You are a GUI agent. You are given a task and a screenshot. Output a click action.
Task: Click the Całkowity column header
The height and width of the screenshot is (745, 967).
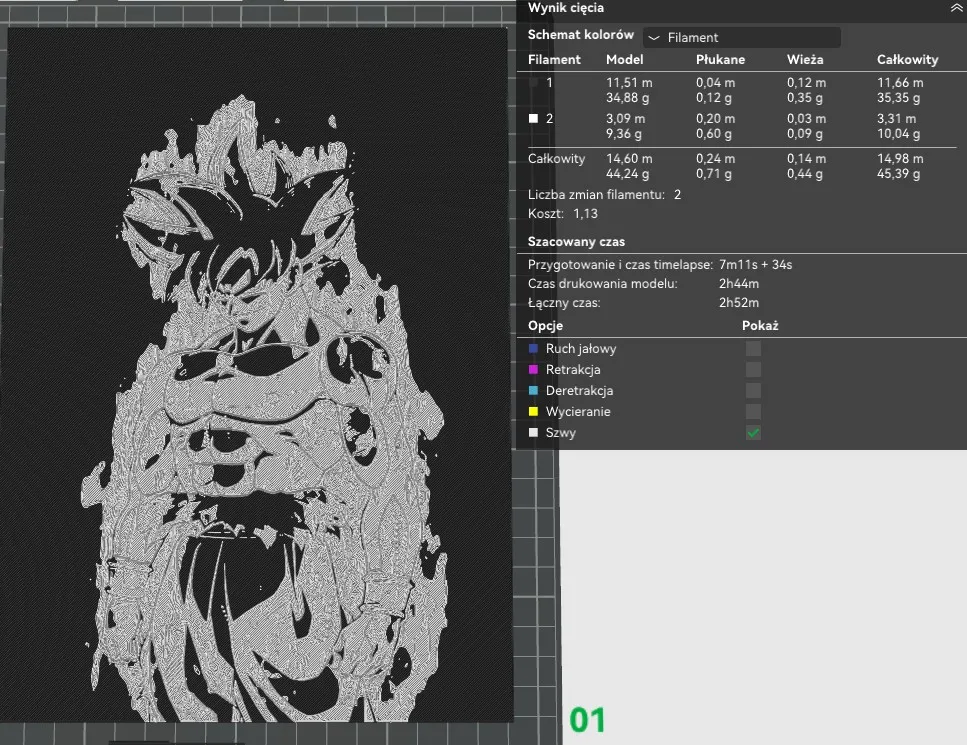[x=907, y=60]
